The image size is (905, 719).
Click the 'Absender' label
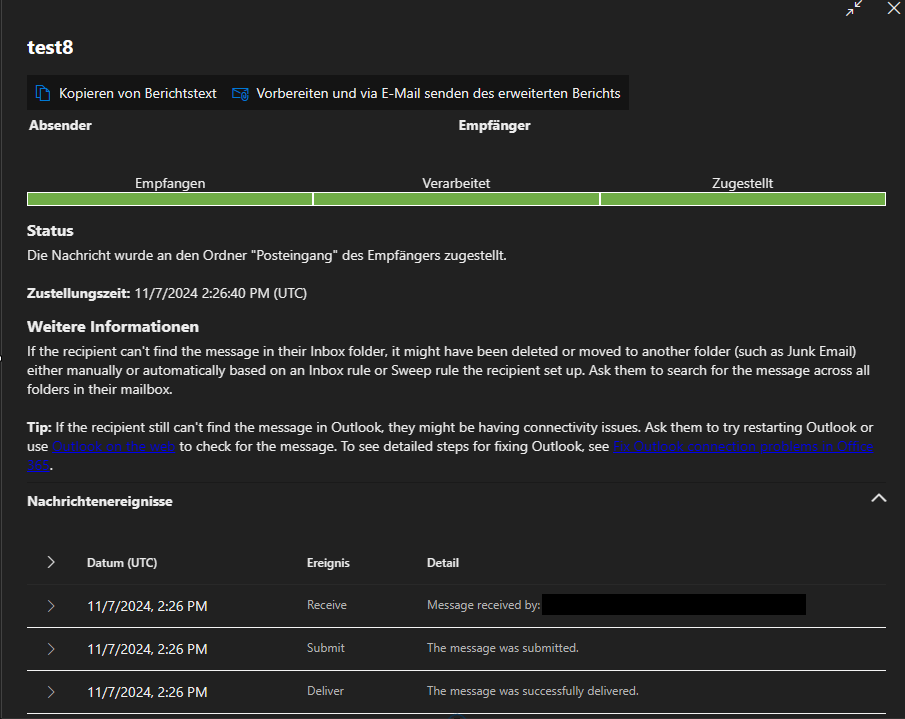pos(61,125)
